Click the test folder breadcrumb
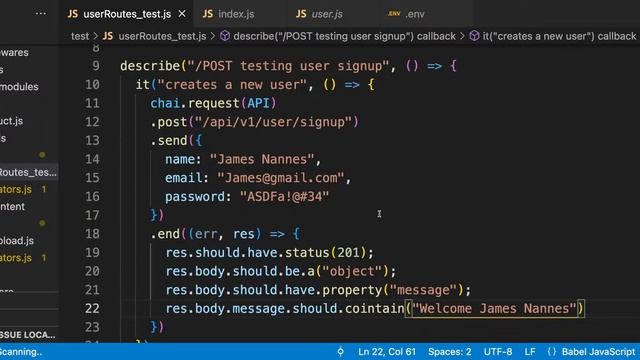 point(80,36)
